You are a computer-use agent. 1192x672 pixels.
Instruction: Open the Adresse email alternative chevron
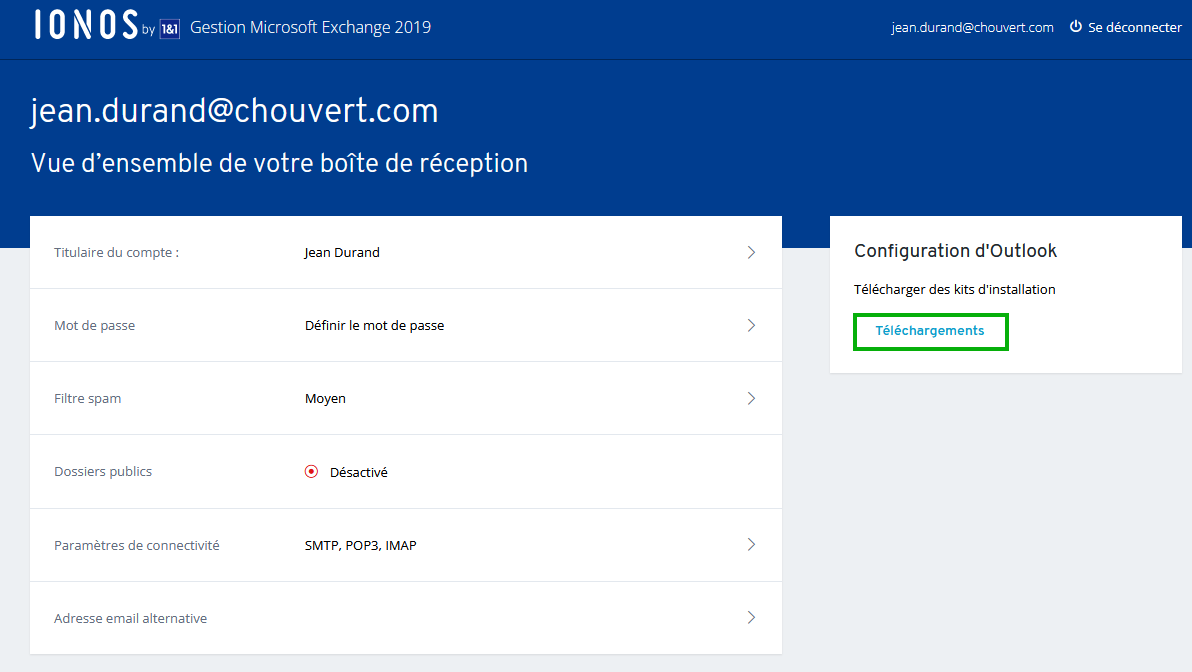[x=751, y=617]
